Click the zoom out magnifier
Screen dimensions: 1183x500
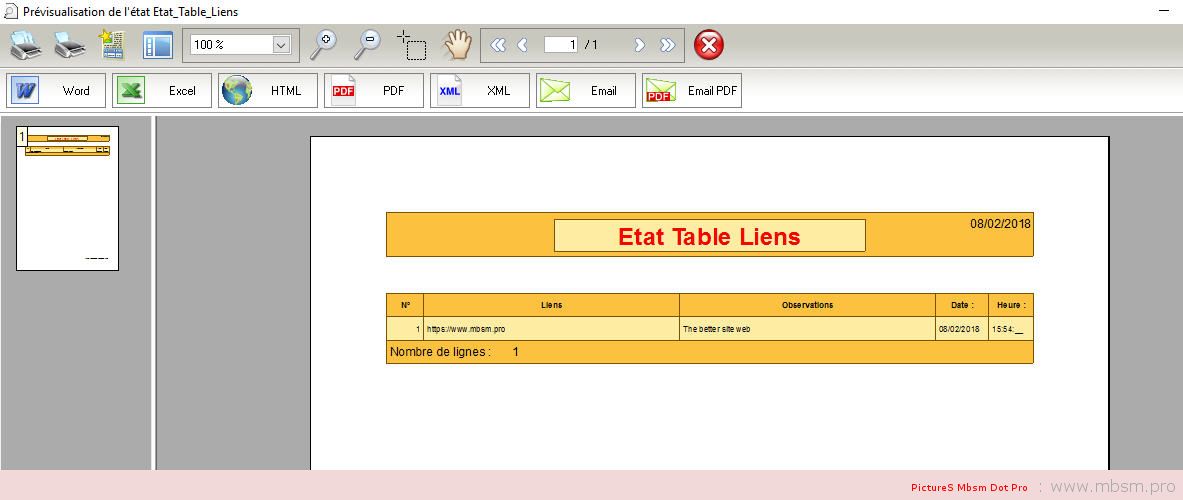(x=368, y=44)
